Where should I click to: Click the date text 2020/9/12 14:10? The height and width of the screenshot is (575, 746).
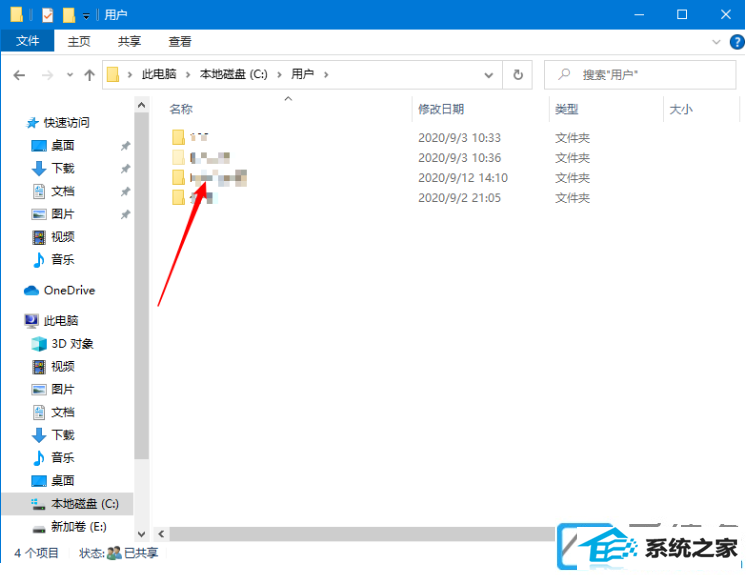point(462,177)
